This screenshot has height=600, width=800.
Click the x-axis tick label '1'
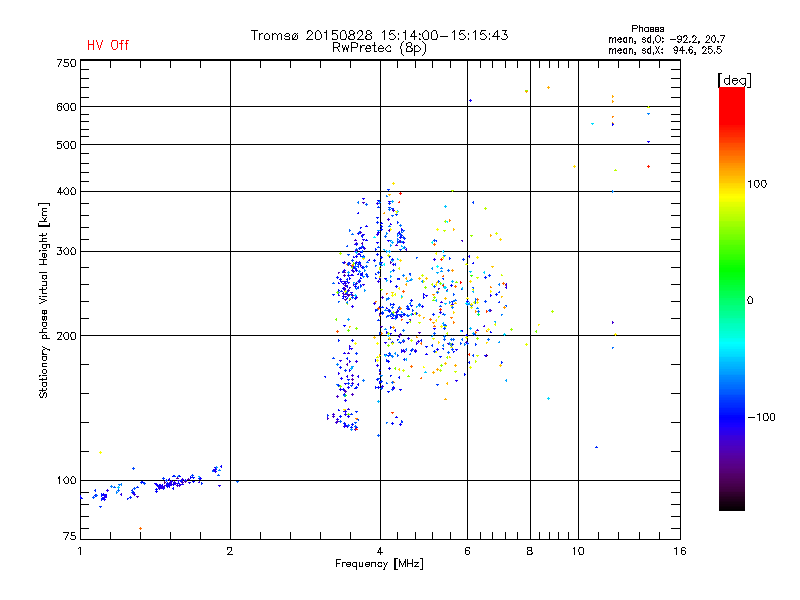coord(80,551)
